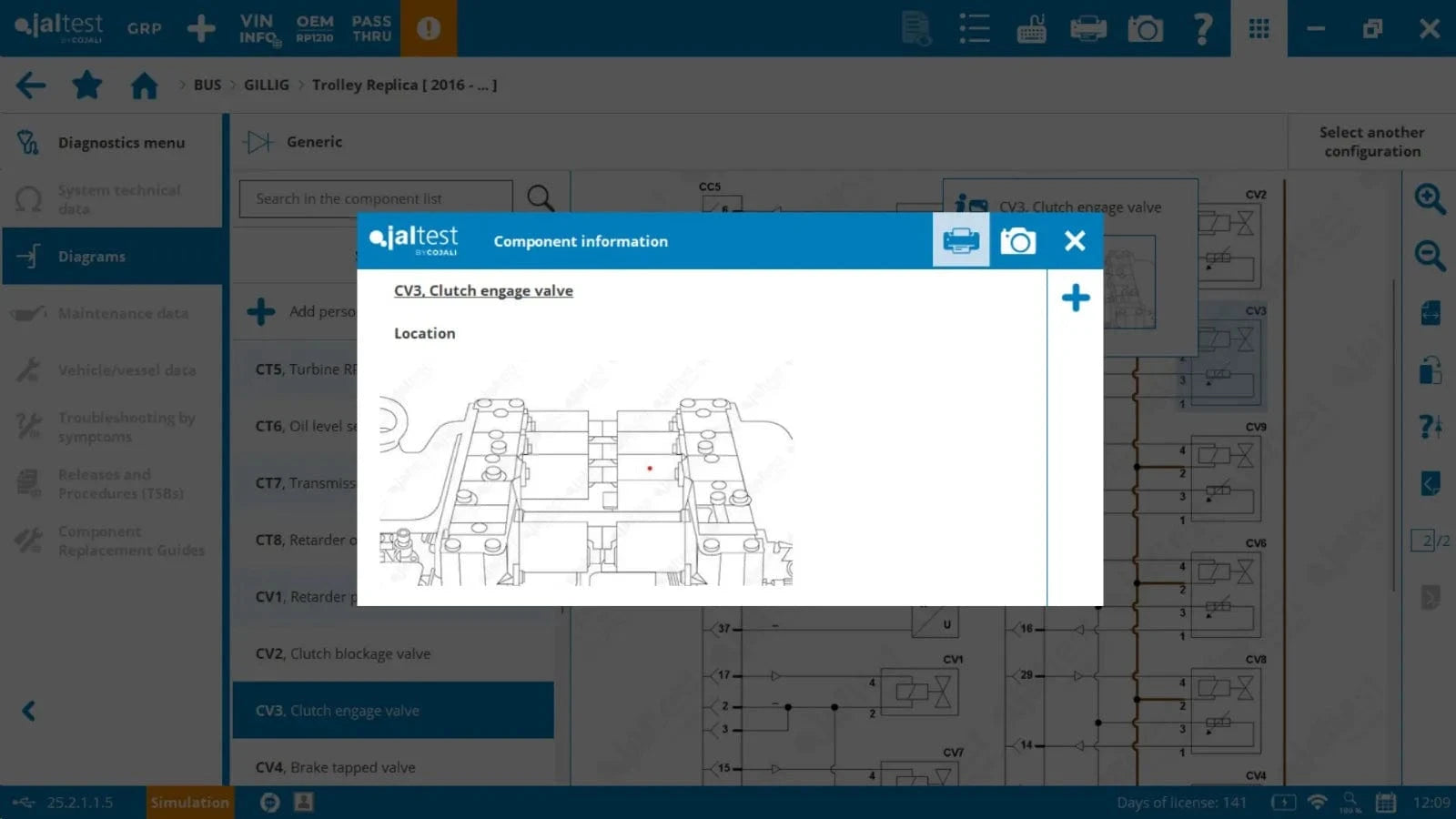
Task: Click the CV3 tooltip info icon in the diagram
Action: 971,207
